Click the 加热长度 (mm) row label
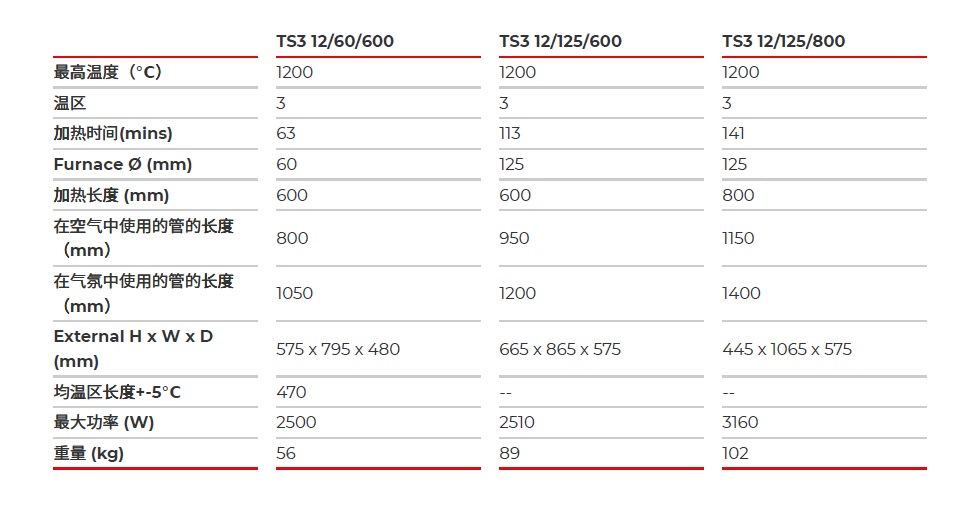 point(111,195)
